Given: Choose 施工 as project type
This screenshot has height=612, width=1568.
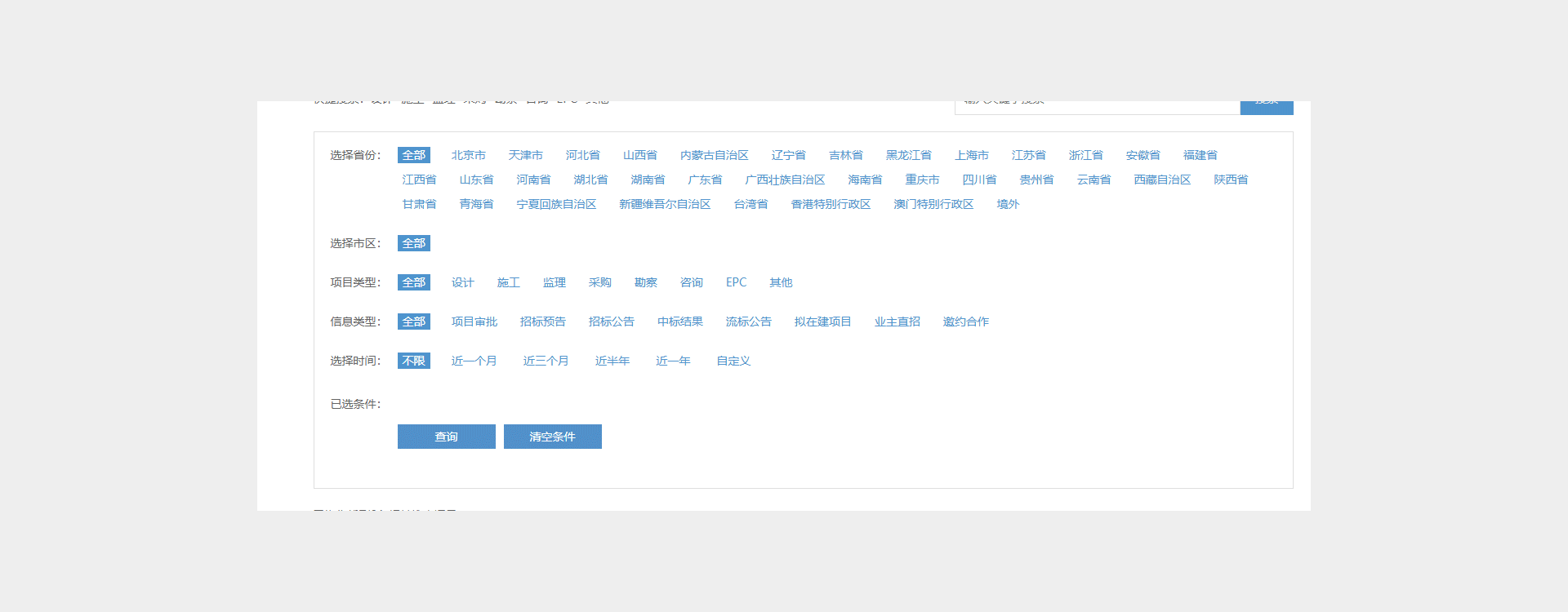Looking at the screenshot, I should [508, 282].
